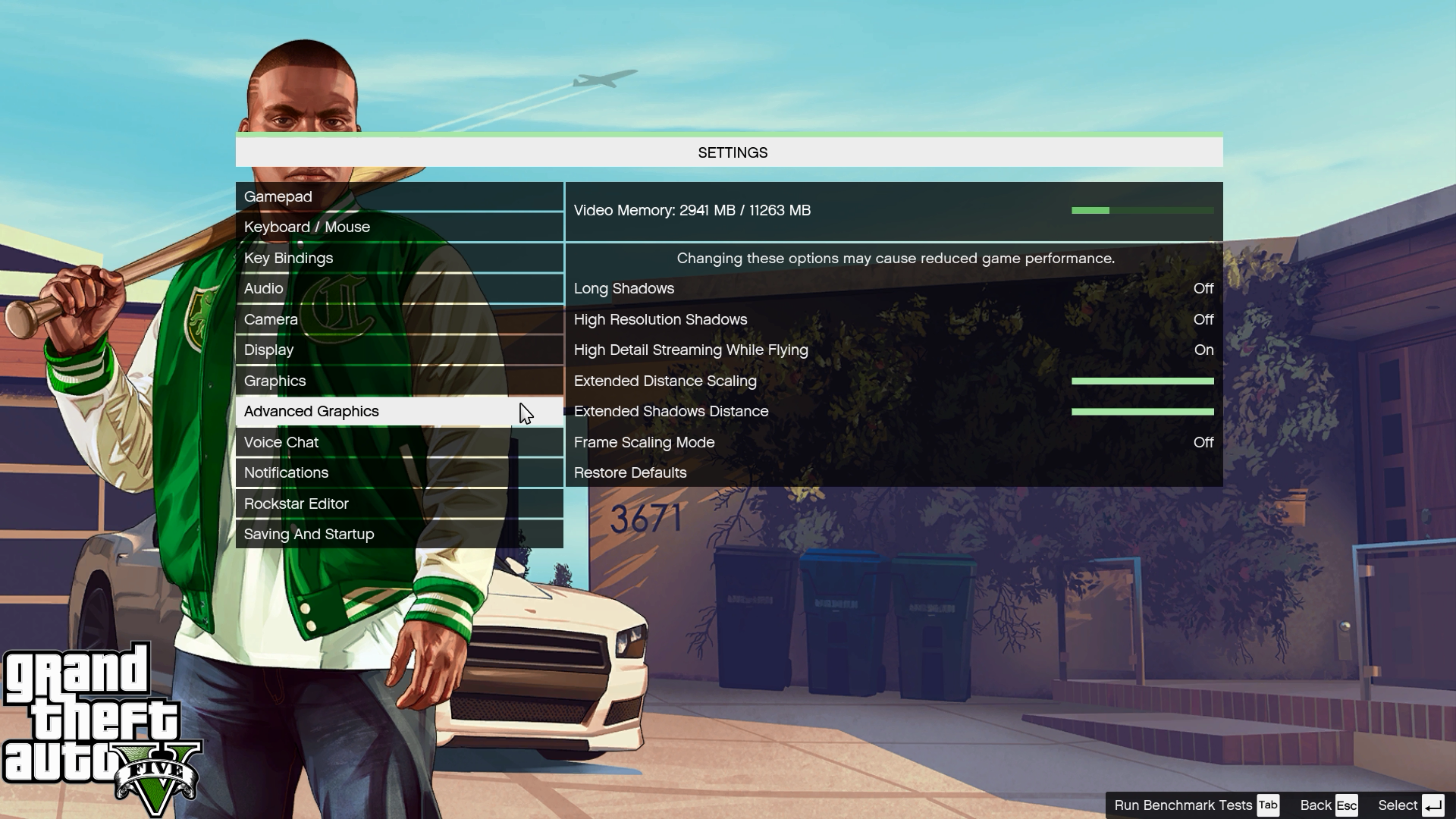This screenshot has width=1456, height=819.
Task: Select the Audio settings icon
Action: pos(263,288)
